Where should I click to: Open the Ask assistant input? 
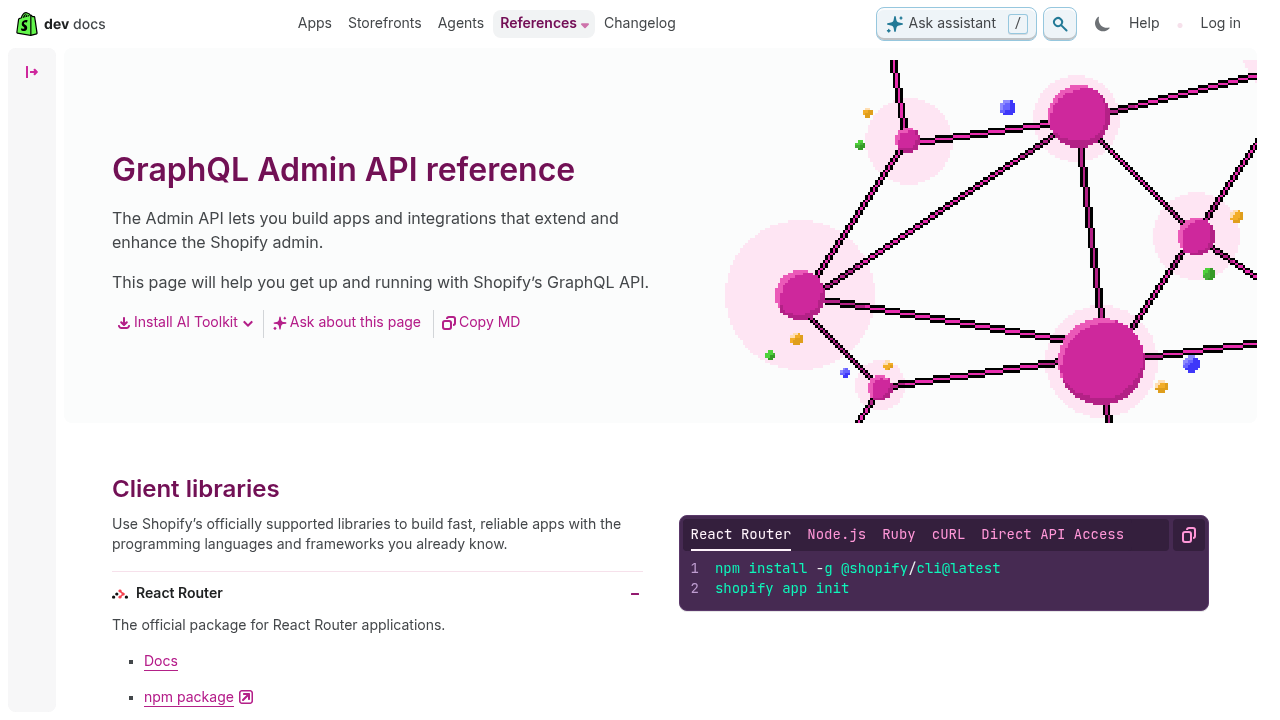point(956,23)
